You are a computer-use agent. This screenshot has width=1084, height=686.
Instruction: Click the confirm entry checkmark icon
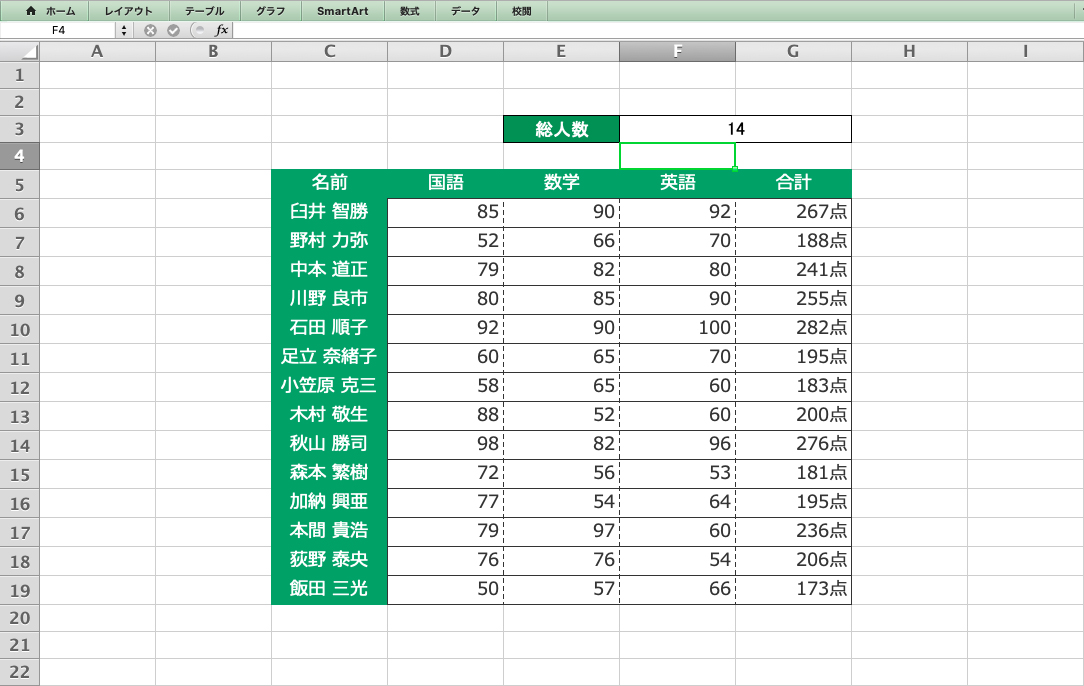[174, 30]
